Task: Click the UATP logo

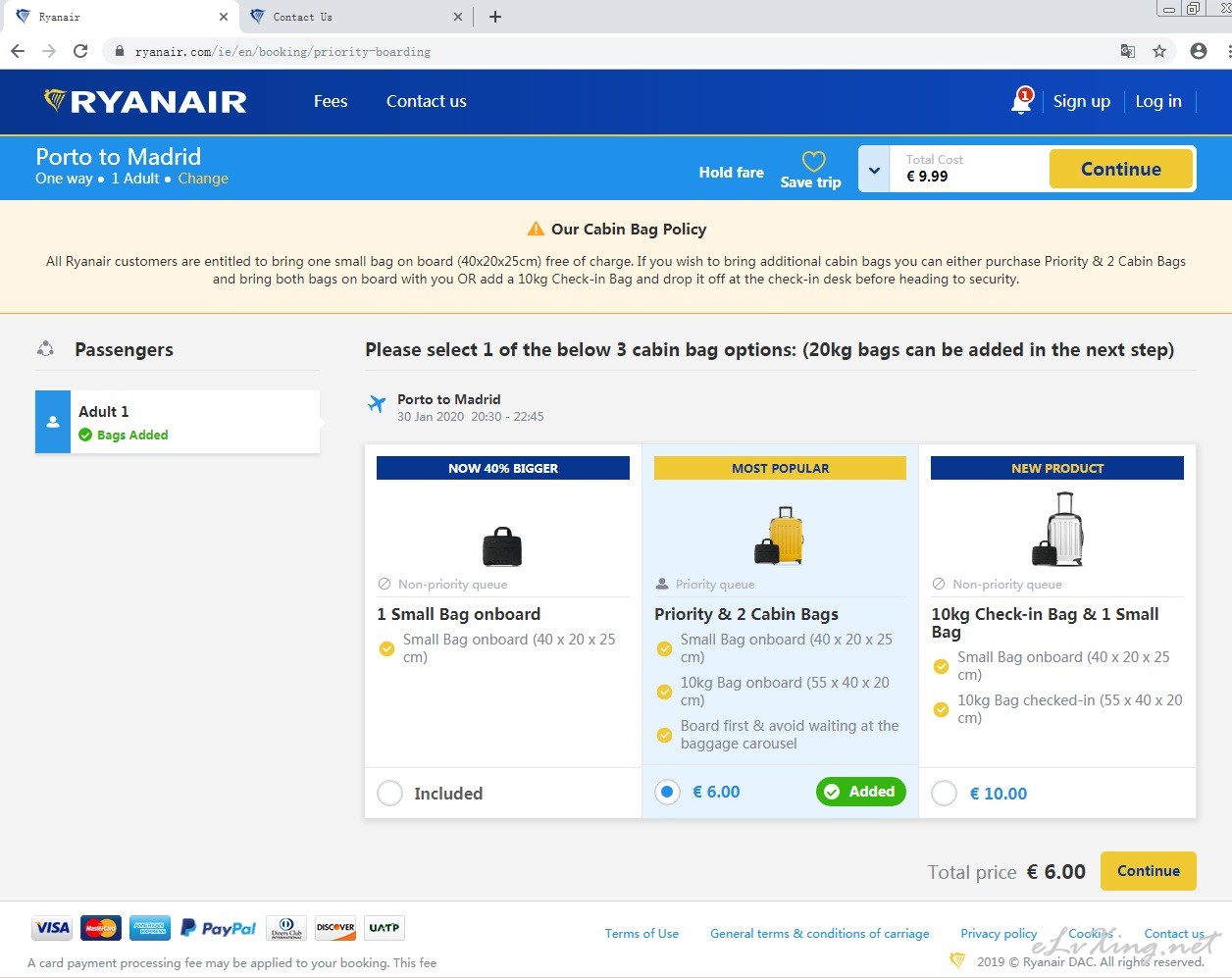Action: [x=385, y=927]
